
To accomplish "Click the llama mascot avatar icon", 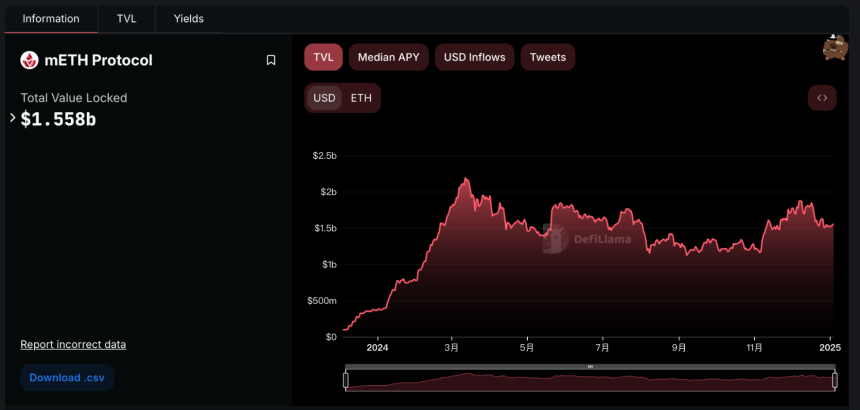I will (835, 48).
